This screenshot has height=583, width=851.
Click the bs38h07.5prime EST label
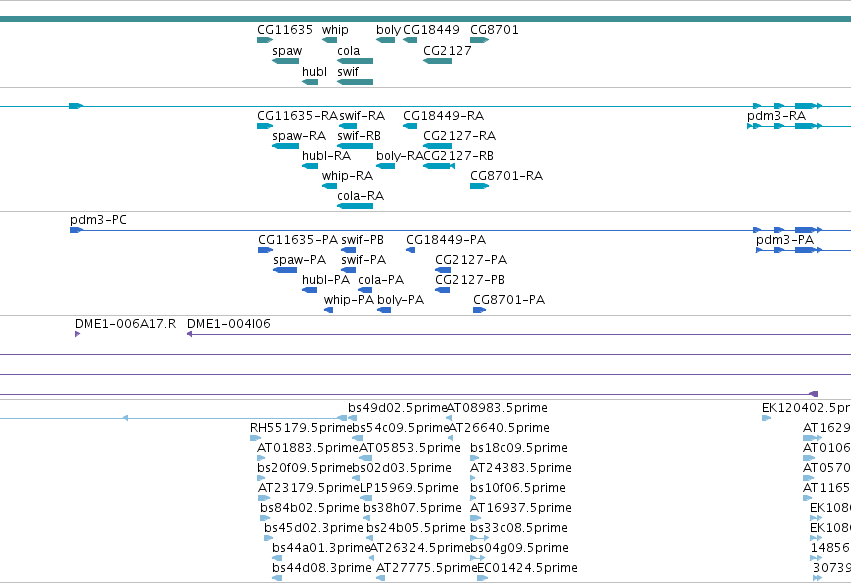point(412,509)
